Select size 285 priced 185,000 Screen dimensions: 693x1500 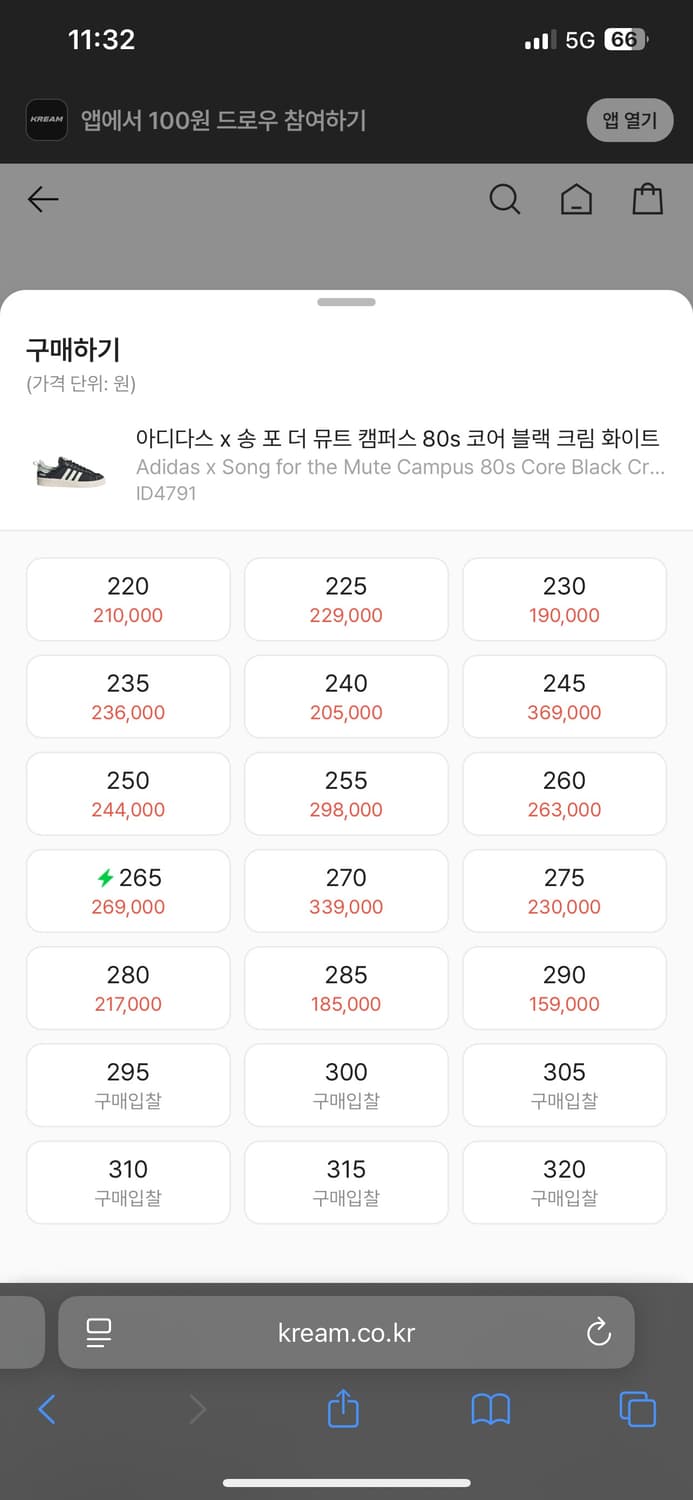point(346,987)
